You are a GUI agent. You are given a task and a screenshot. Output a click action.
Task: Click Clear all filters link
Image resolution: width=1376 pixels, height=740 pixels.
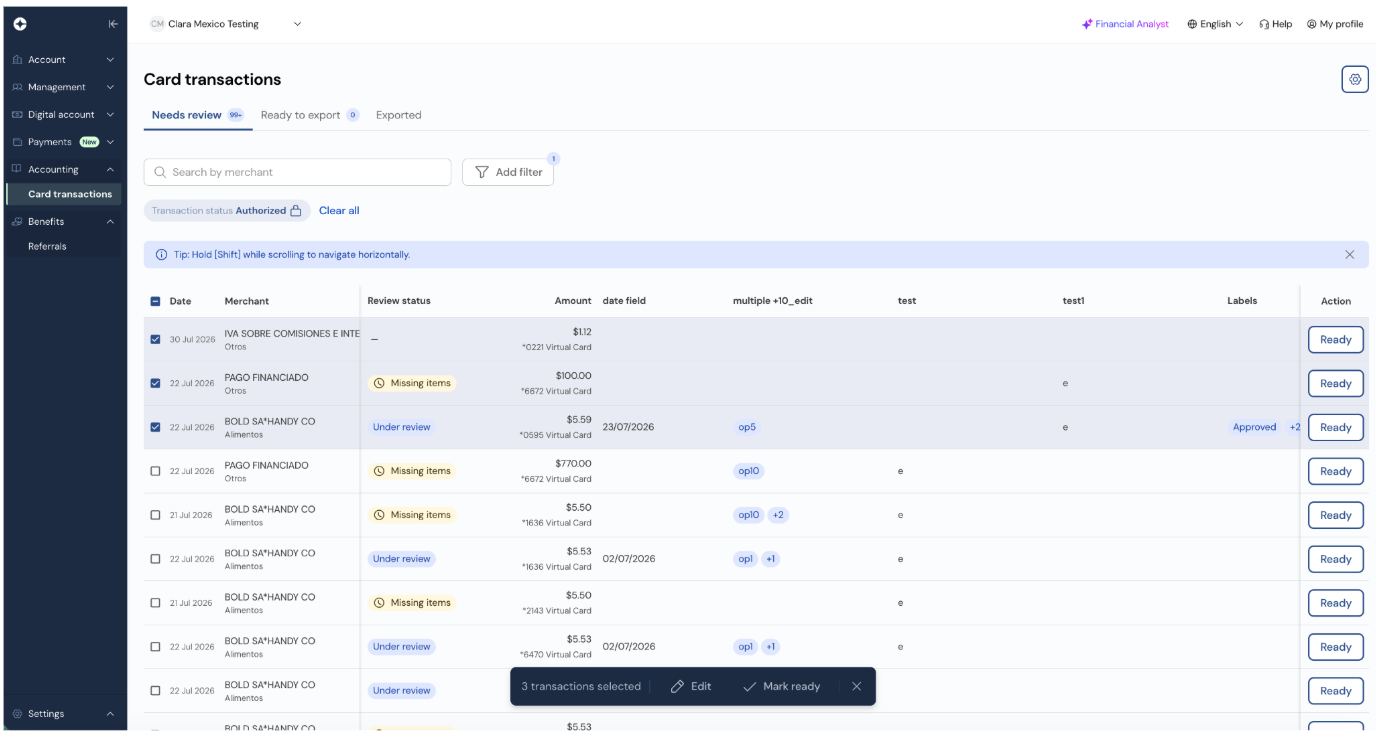339,211
